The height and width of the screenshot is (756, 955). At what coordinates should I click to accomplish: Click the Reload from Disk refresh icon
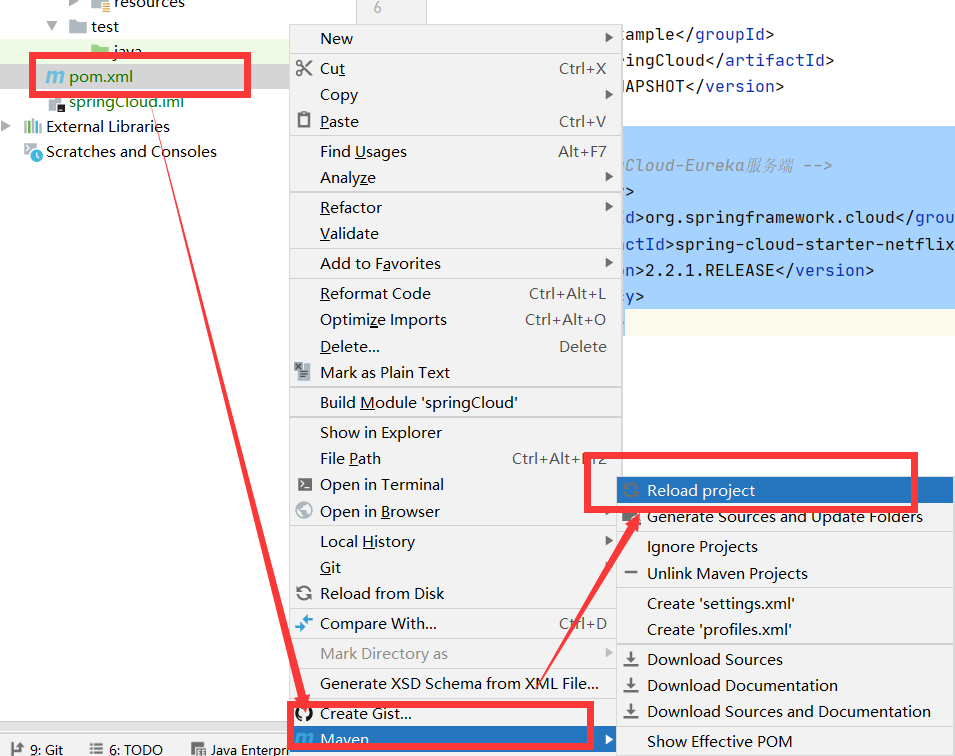coord(305,593)
